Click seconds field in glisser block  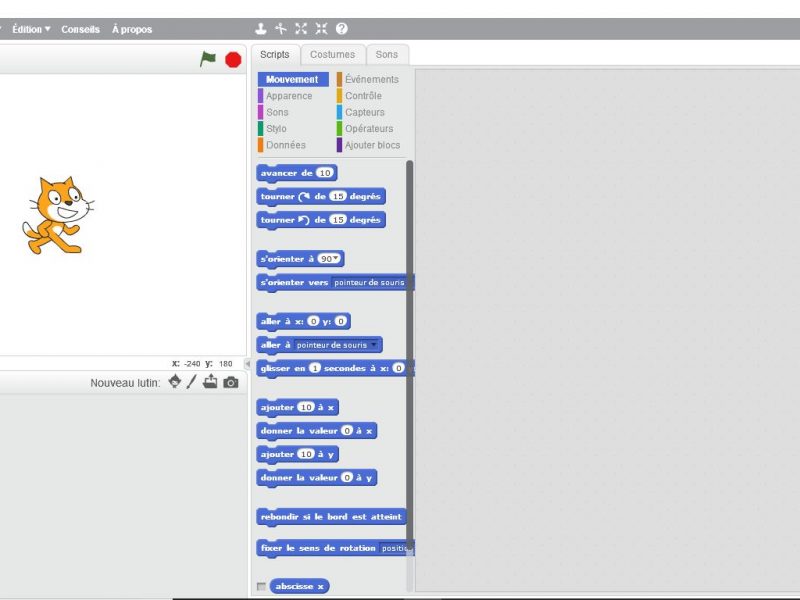[315, 368]
